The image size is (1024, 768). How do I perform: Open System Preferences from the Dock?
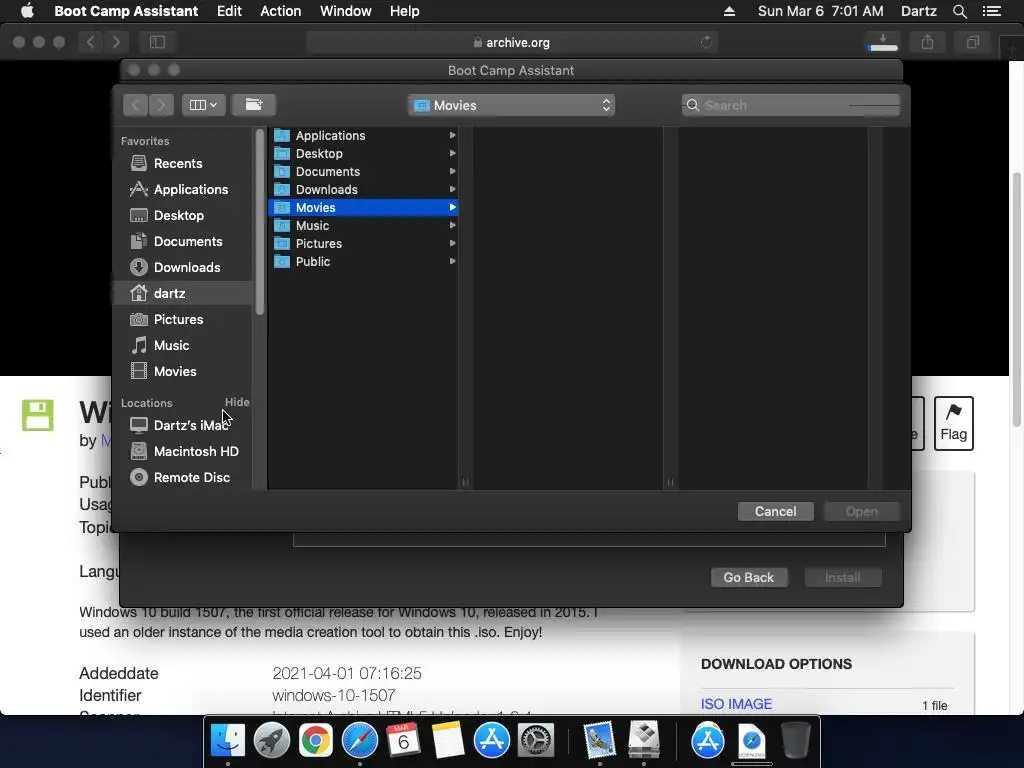[536, 741]
